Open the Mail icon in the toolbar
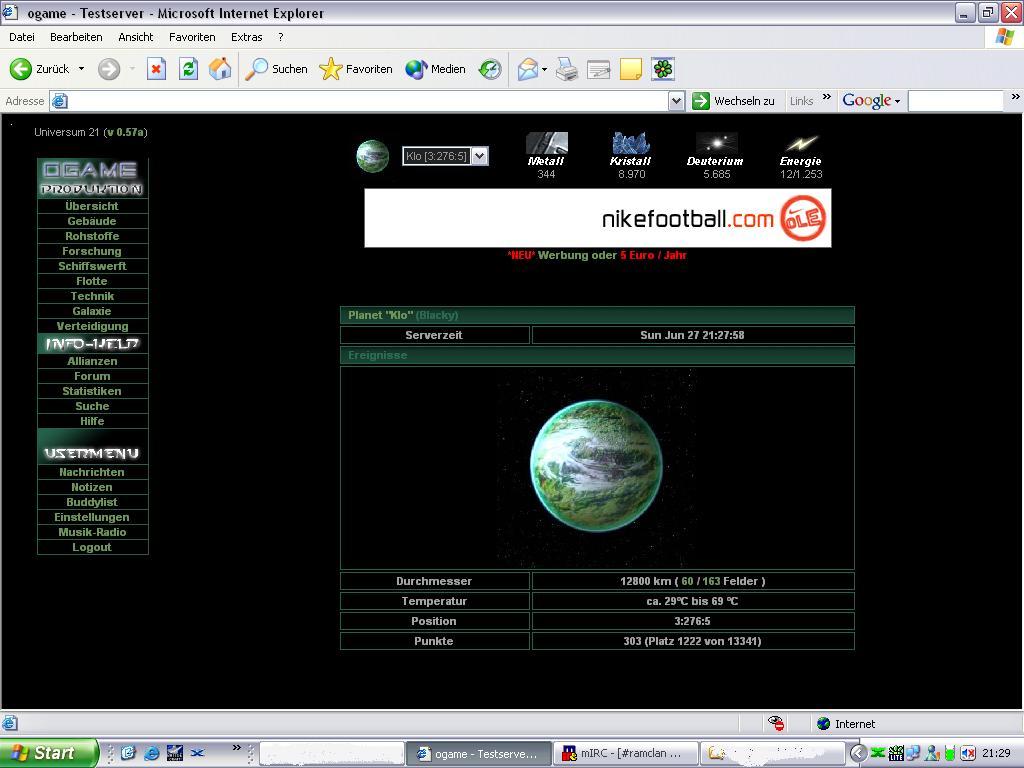Viewport: 1024px width, 768px height. pos(527,69)
